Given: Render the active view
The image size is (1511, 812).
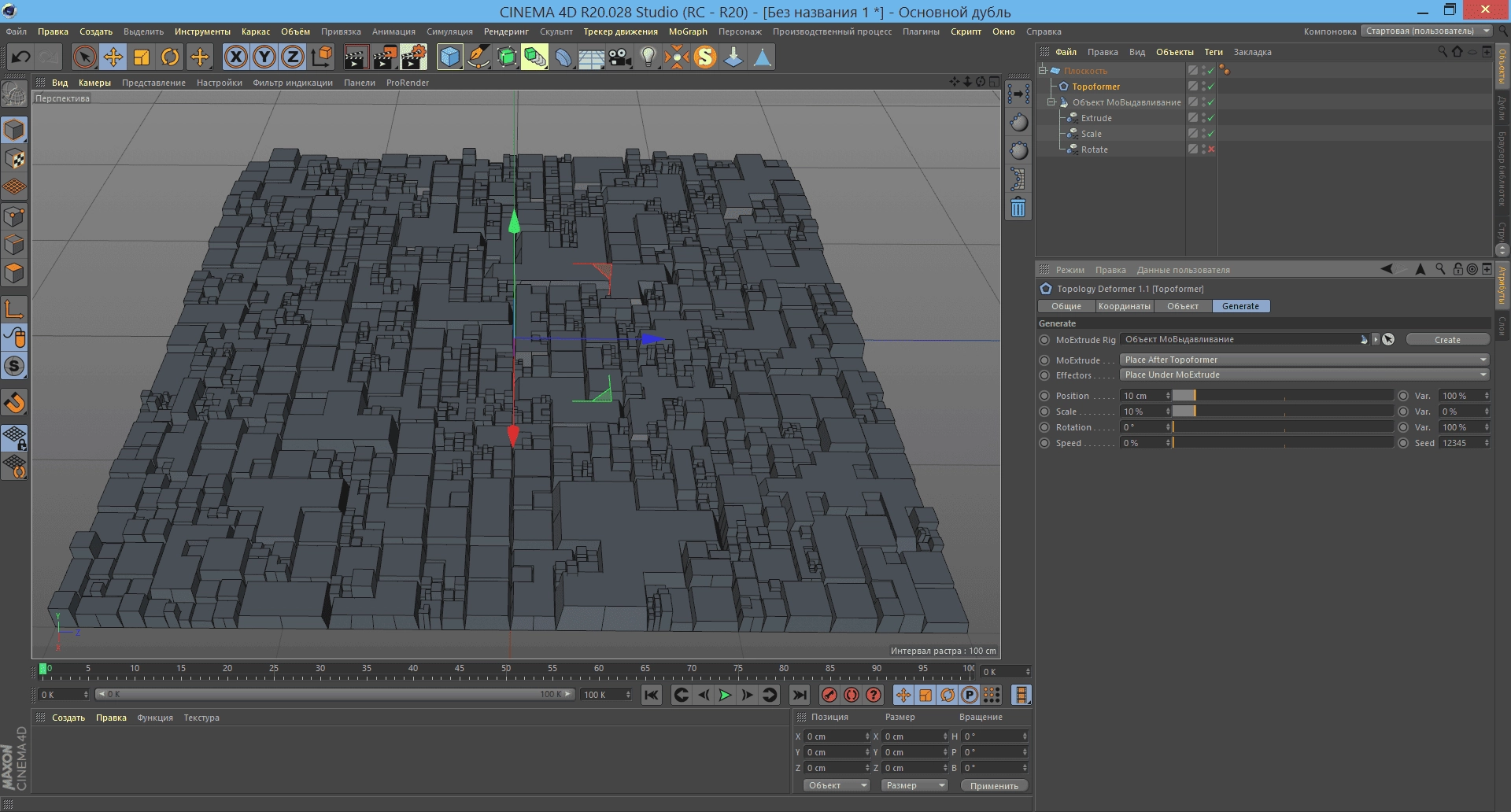Looking at the screenshot, I should 356,57.
